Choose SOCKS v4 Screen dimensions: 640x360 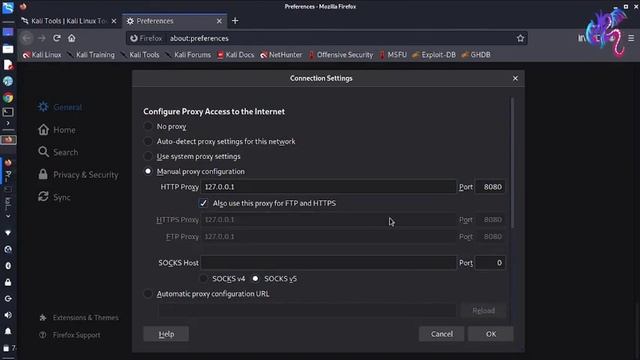(x=203, y=279)
